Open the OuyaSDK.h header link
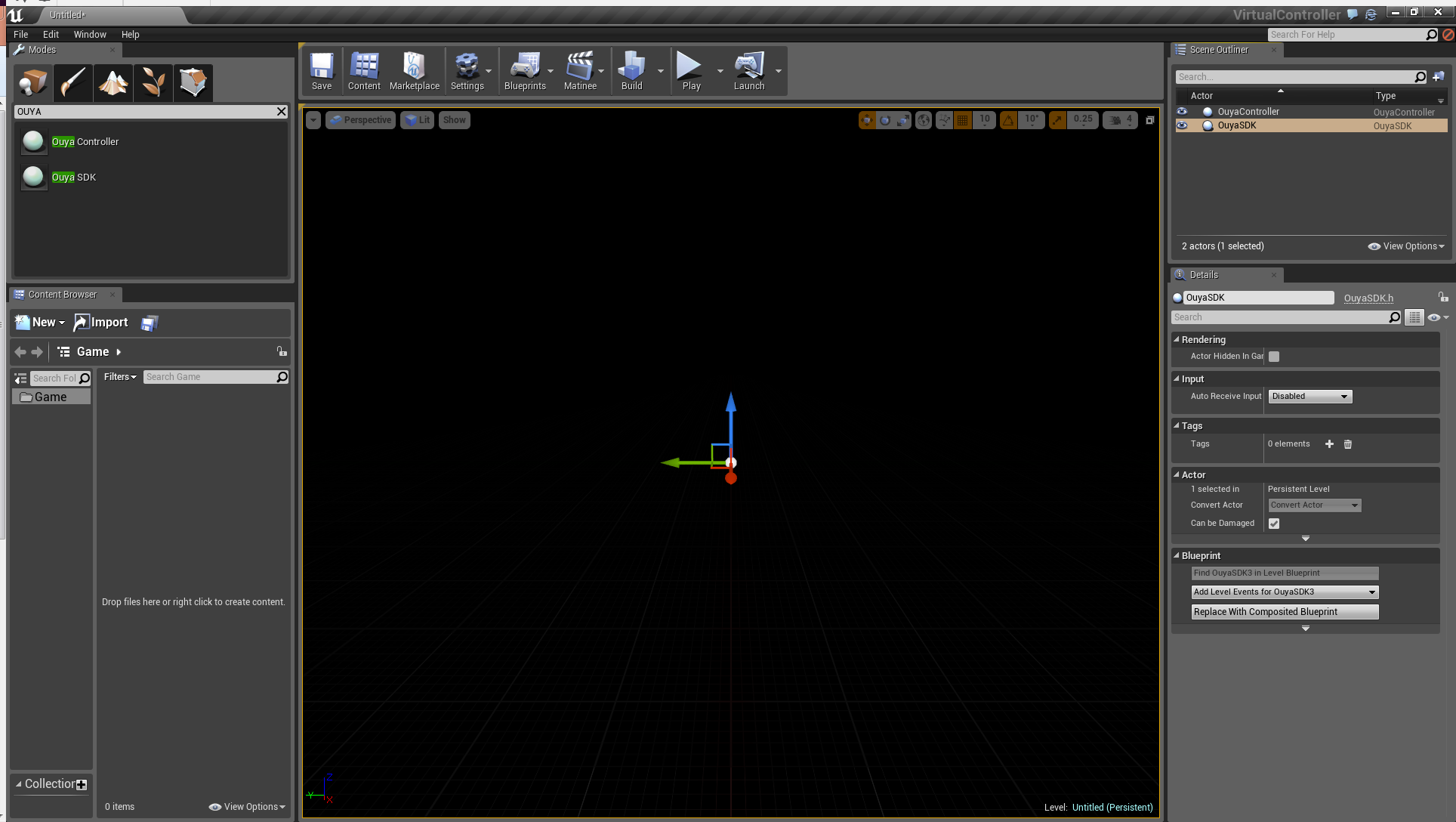 (1368, 298)
